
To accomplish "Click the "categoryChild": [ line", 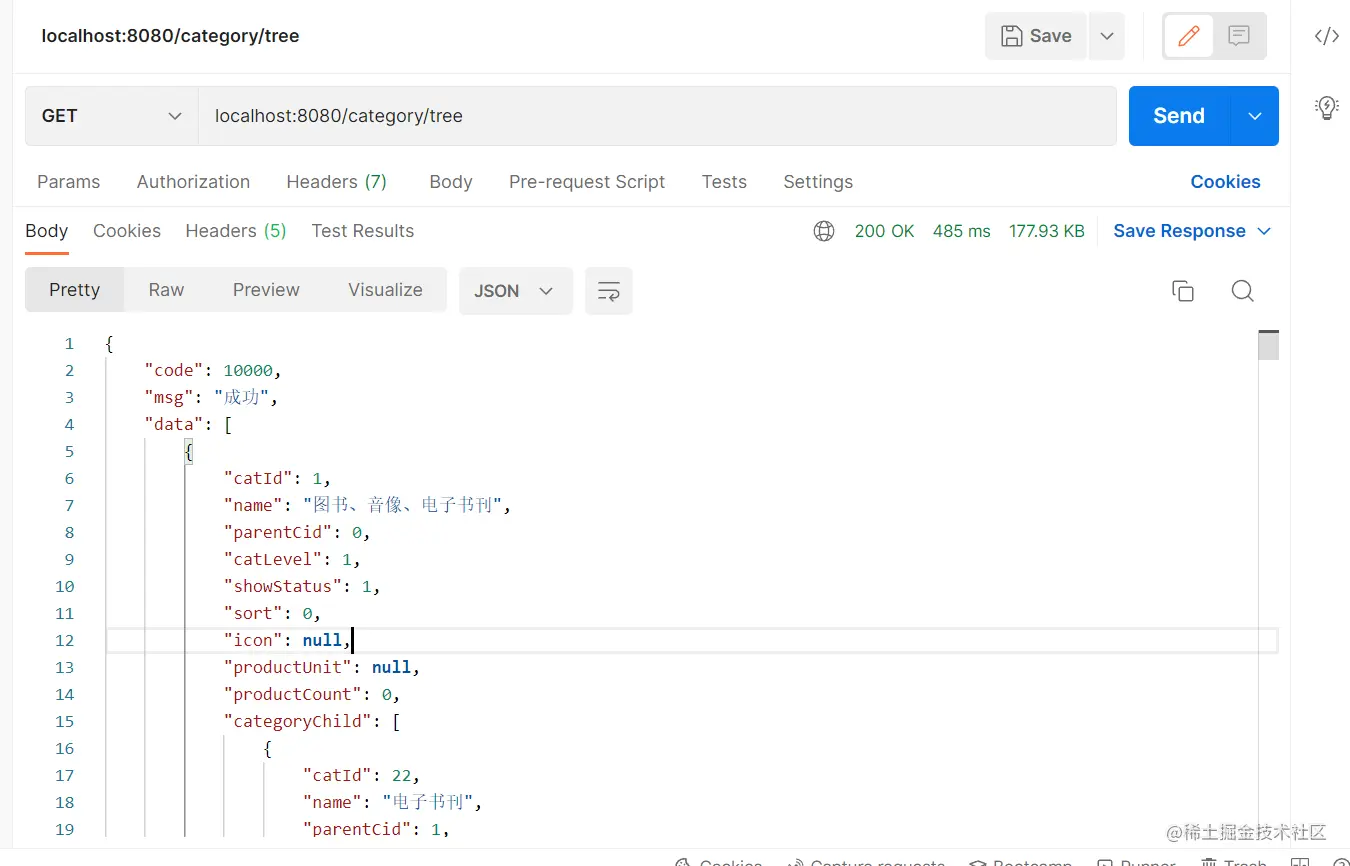I will point(312,722).
